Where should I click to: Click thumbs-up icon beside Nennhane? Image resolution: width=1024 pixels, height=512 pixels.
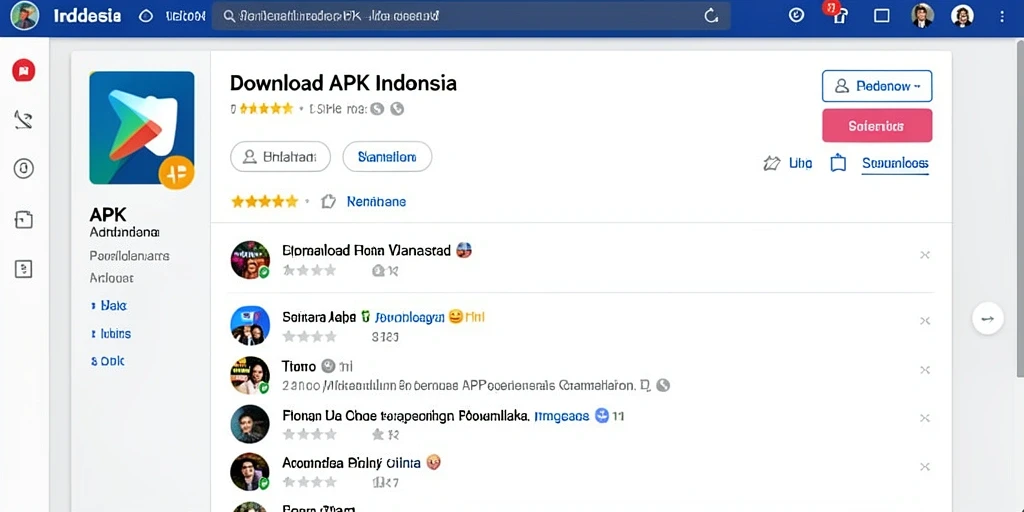click(328, 201)
